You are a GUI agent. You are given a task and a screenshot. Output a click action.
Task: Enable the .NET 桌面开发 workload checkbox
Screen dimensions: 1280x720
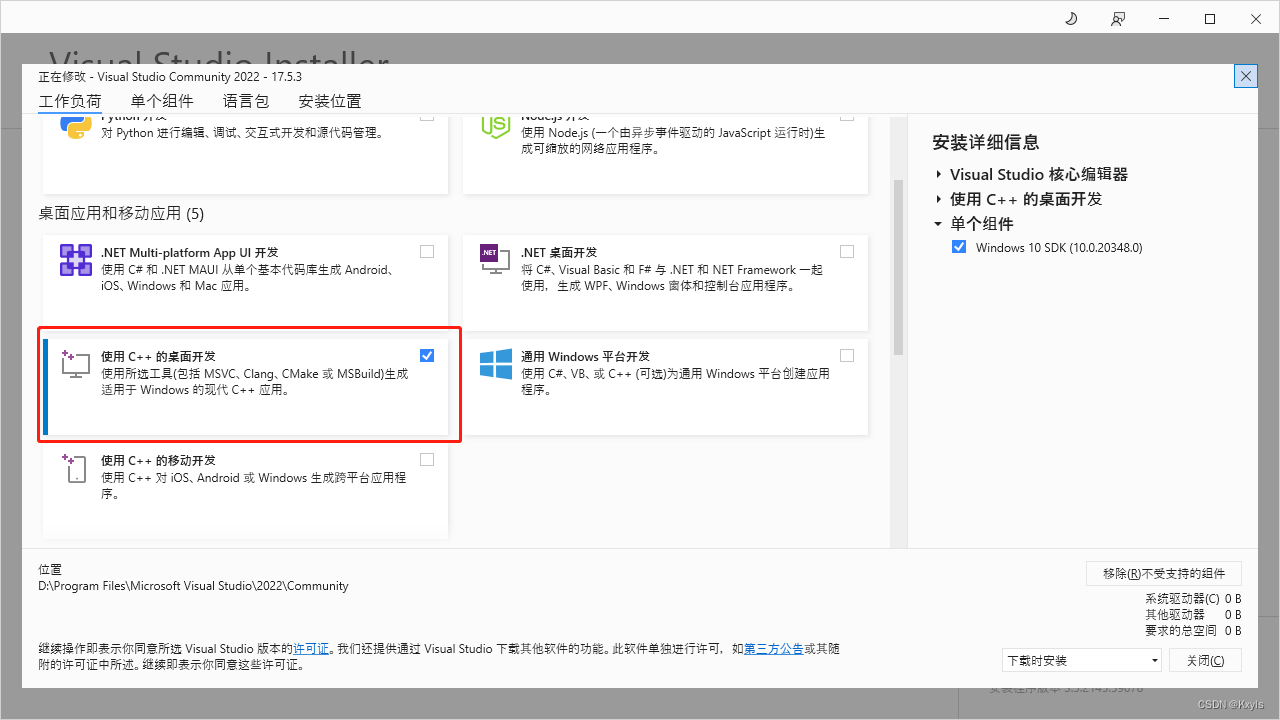coord(847,251)
